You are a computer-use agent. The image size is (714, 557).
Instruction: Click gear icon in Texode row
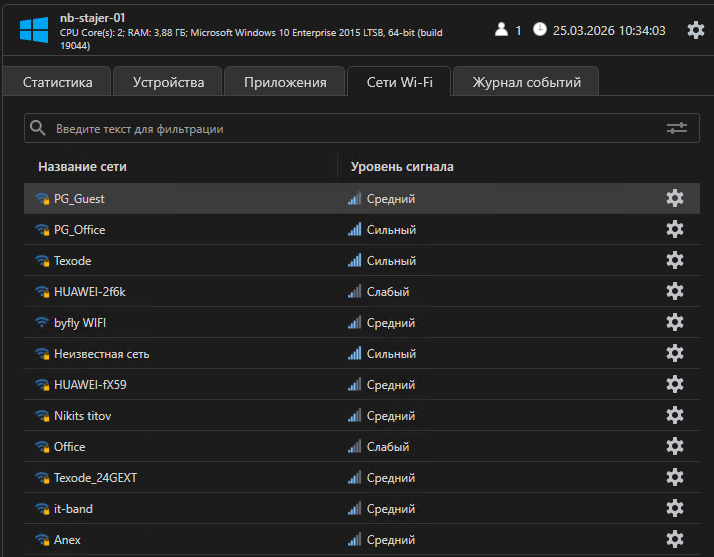[675, 260]
